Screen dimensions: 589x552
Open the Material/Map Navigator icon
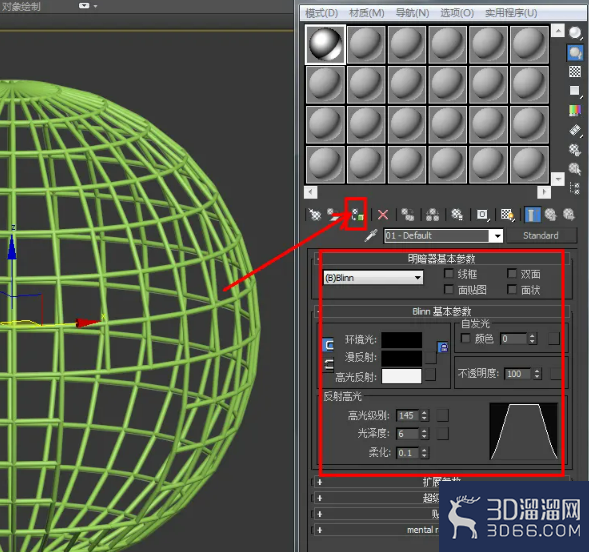coord(575,188)
